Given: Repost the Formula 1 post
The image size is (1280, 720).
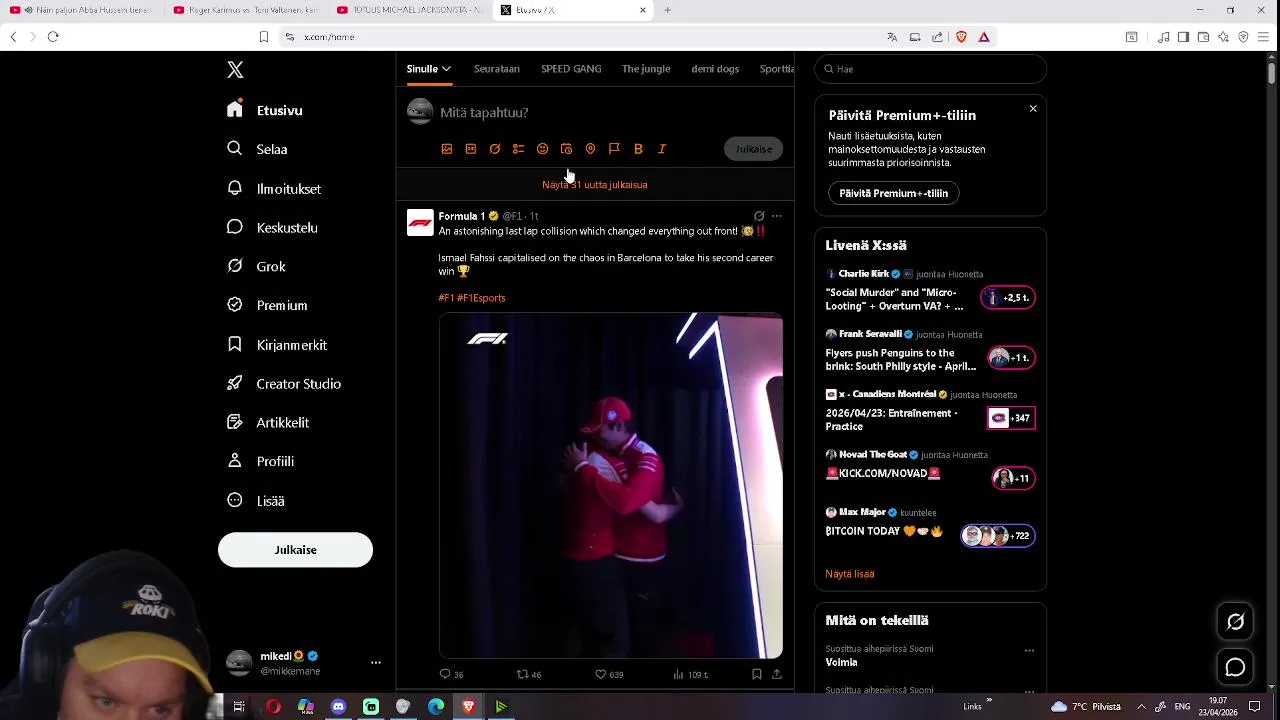Looking at the screenshot, I should [528, 675].
